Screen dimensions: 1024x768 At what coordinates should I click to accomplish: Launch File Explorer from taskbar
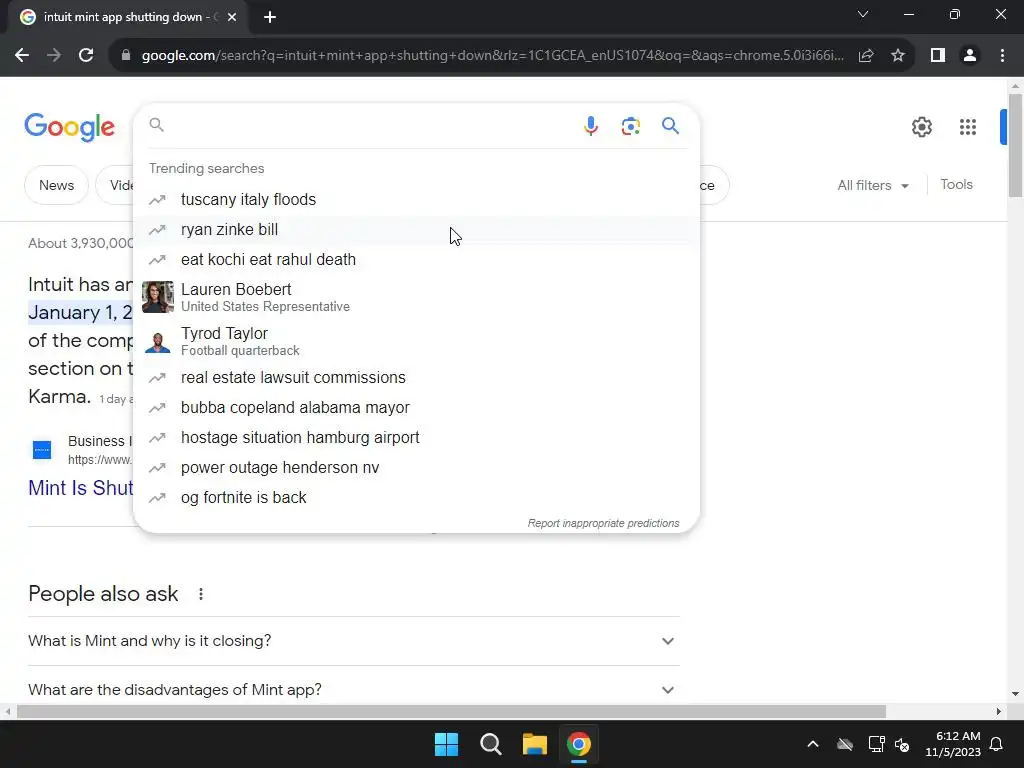[534, 744]
